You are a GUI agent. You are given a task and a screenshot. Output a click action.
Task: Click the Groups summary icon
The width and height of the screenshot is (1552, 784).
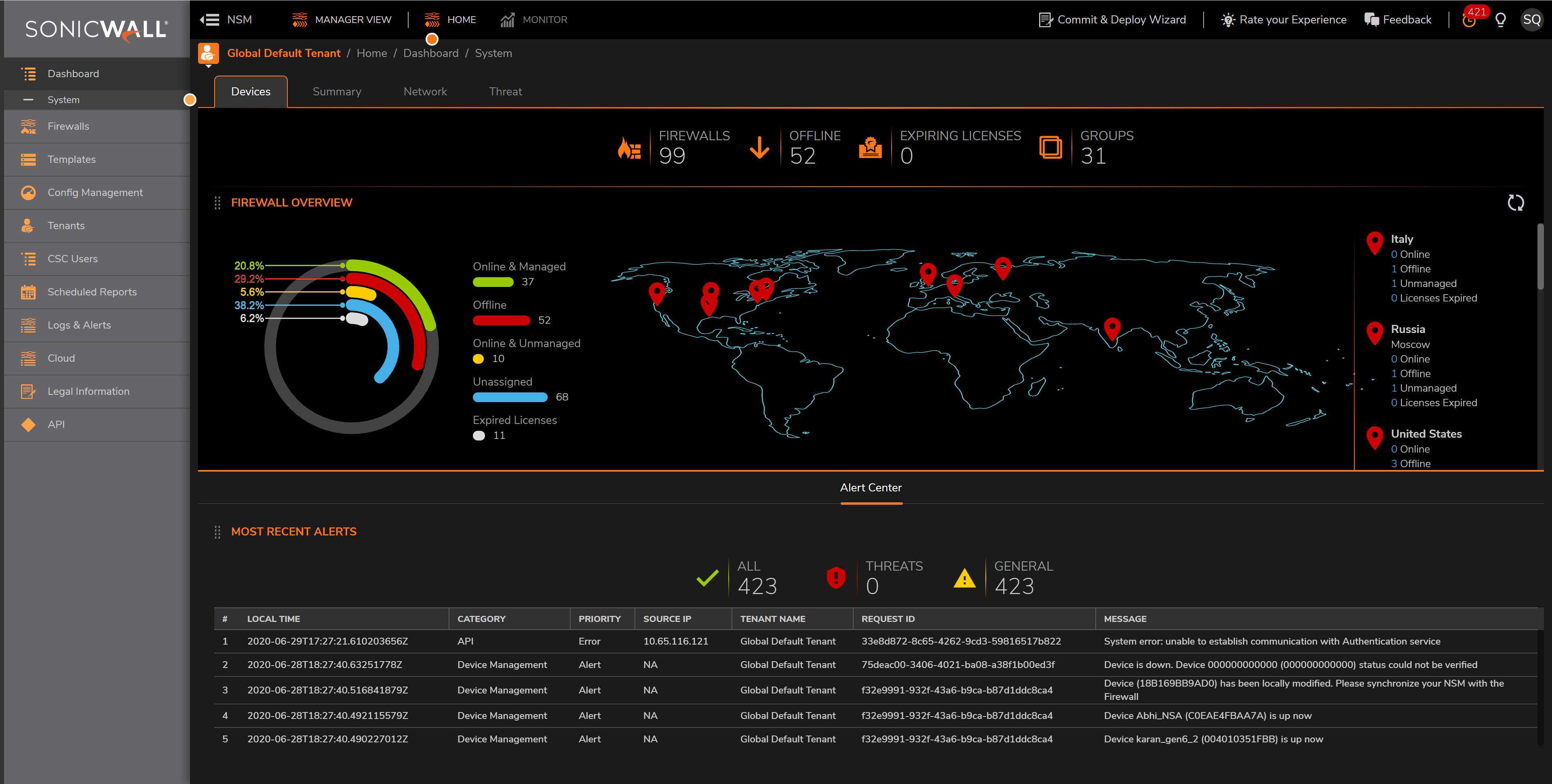(x=1051, y=148)
